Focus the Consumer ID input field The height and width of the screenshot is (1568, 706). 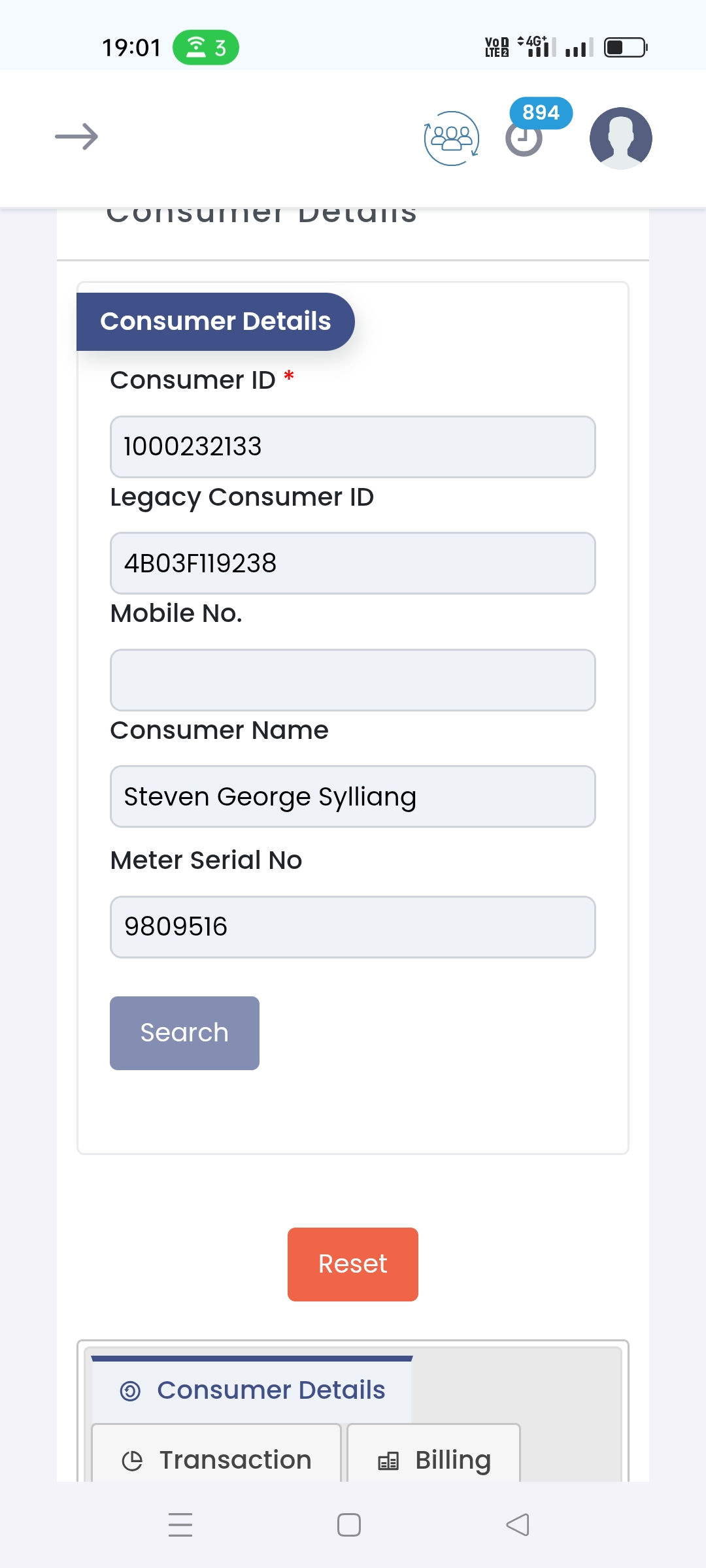(x=353, y=447)
